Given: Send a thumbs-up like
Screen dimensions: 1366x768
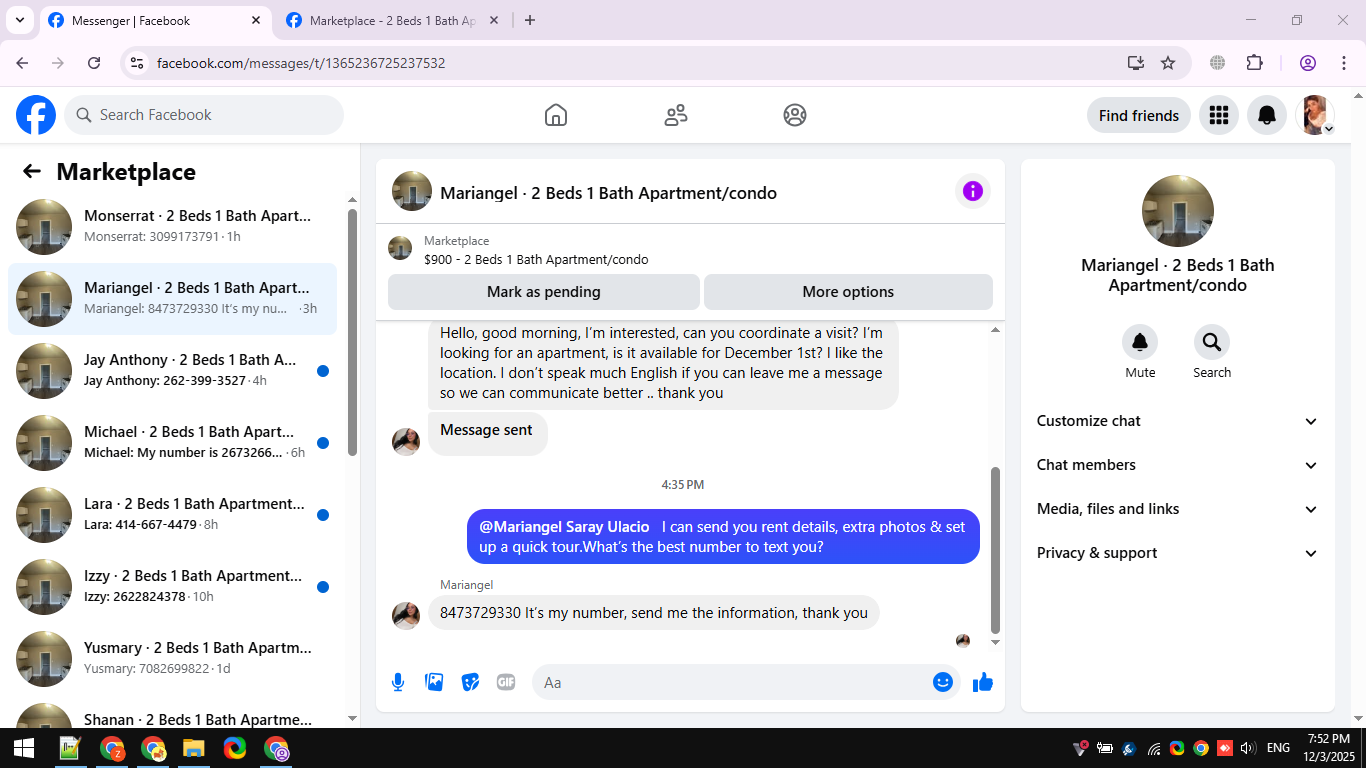Looking at the screenshot, I should point(983,682).
